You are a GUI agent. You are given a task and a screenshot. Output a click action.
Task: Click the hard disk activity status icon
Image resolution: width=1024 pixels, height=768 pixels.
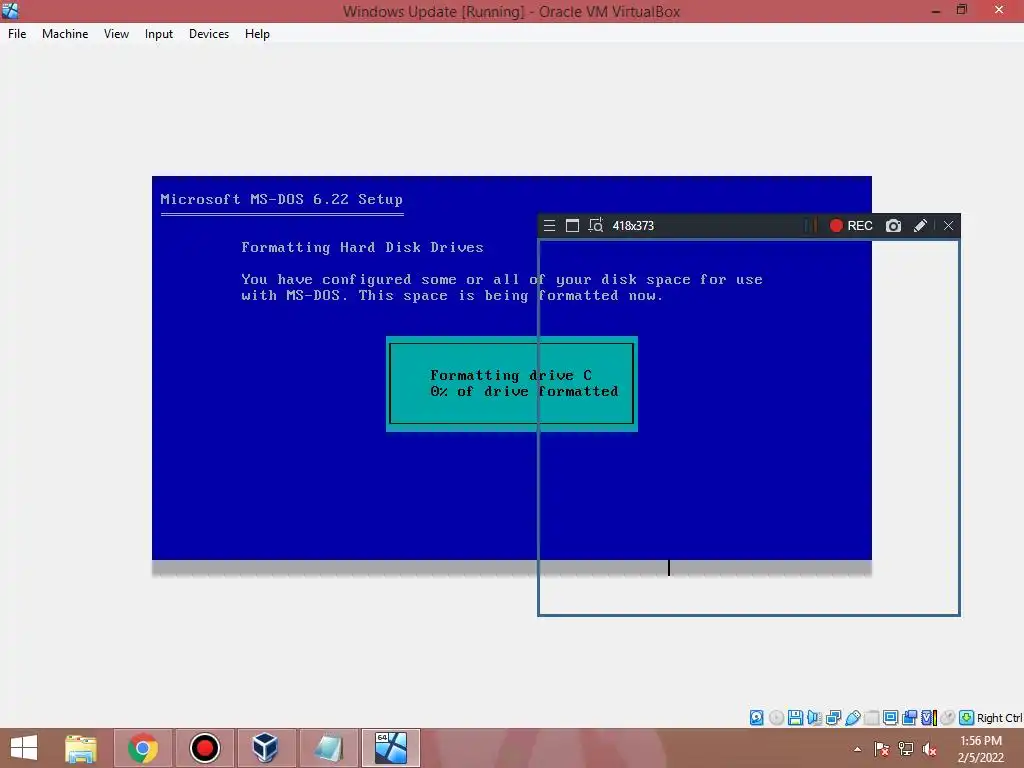(x=756, y=718)
